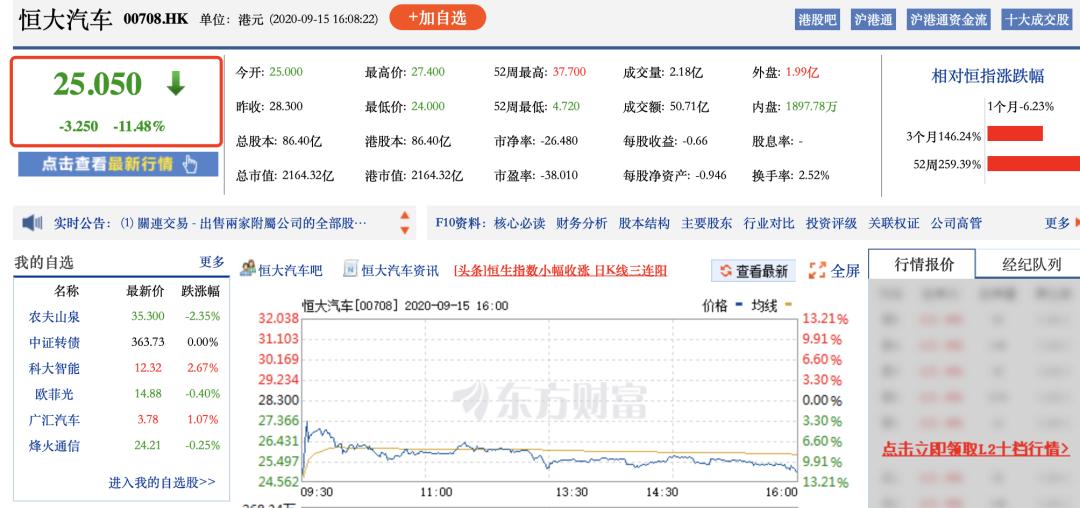Open 欧菲光 in watchlist
Screen dimensions: 1080x508
coord(54,394)
